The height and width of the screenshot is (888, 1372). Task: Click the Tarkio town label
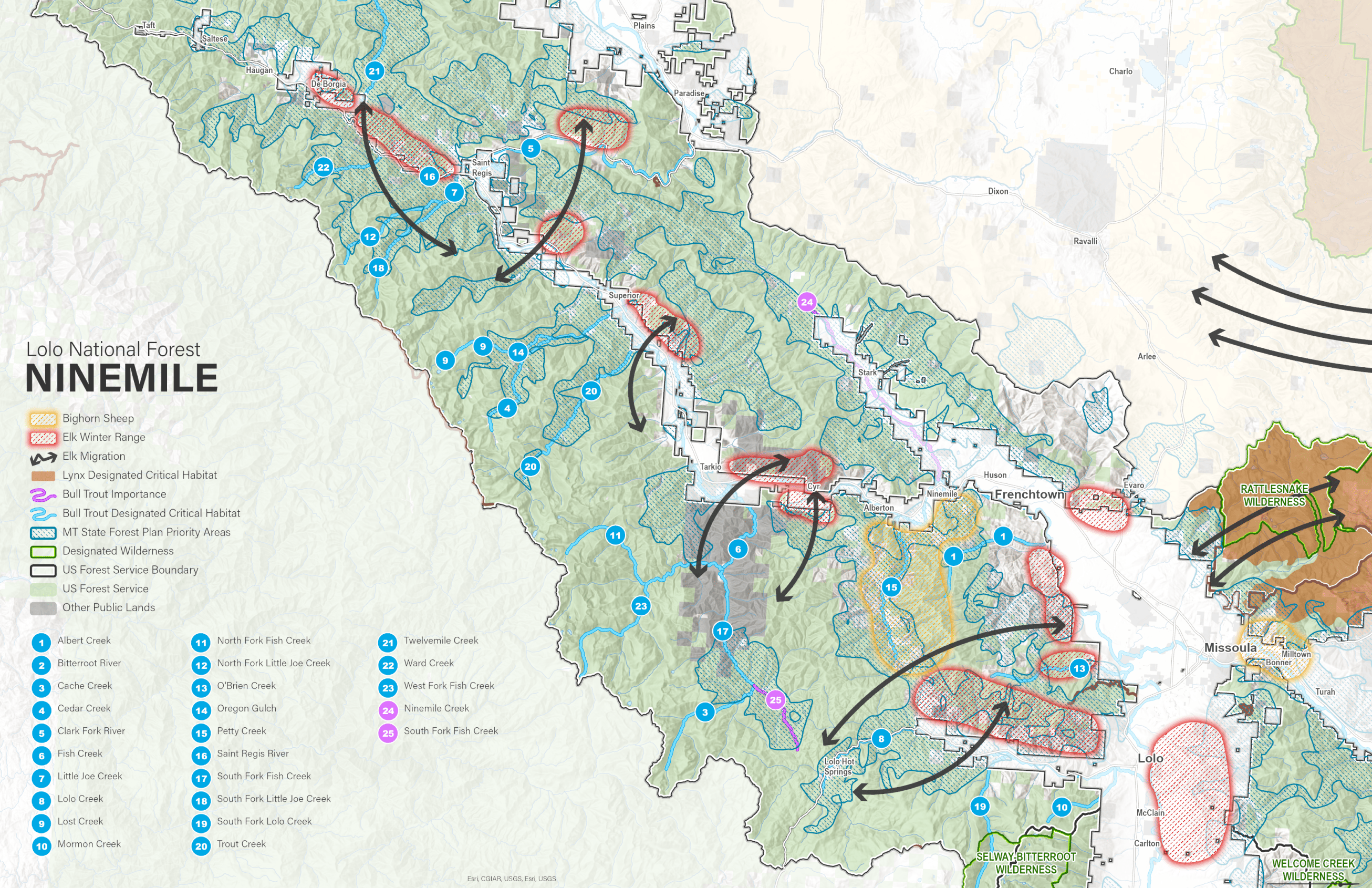click(x=710, y=467)
